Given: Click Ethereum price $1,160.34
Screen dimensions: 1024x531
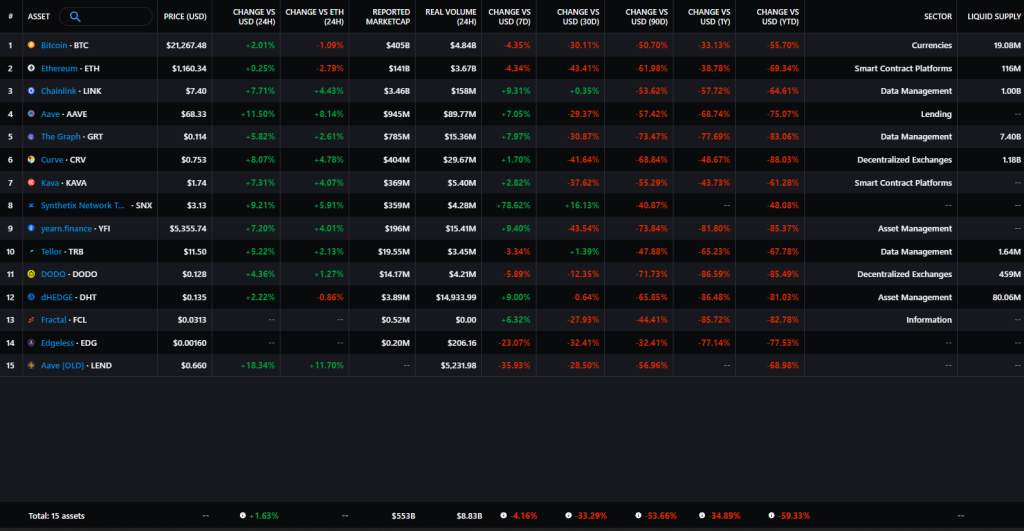Looking at the screenshot, I should tap(189, 68).
